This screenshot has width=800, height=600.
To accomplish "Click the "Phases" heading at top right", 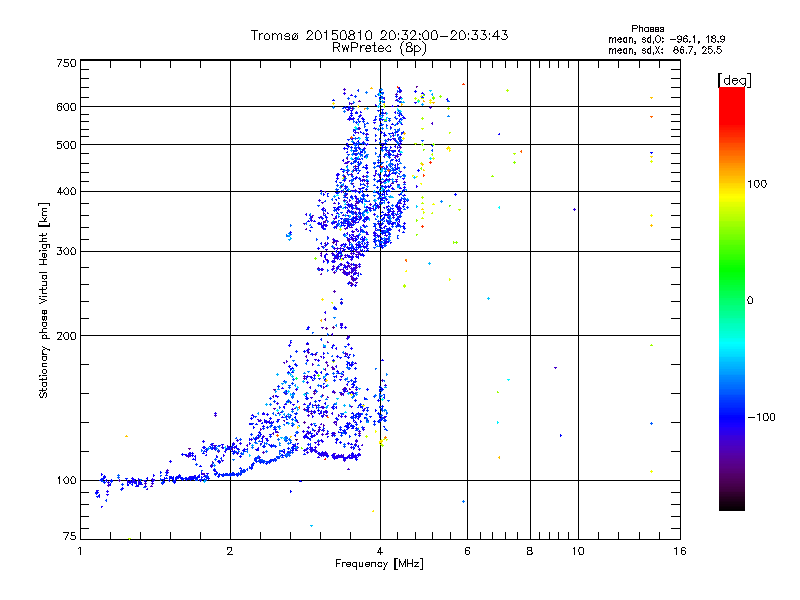I will [647, 29].
